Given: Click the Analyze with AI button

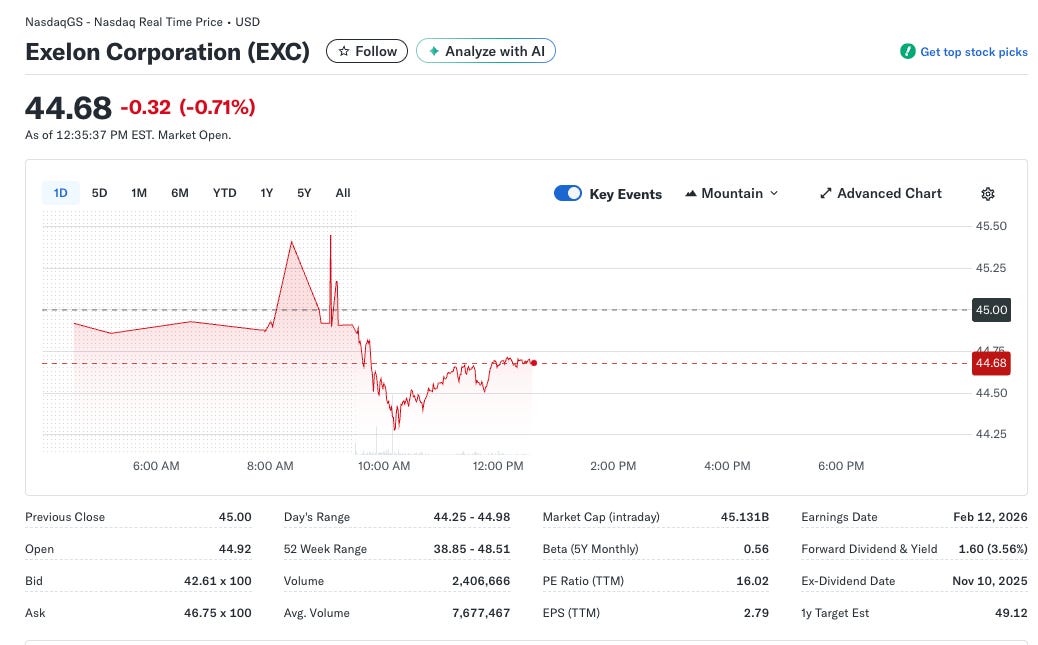Looking at the screenshot, I should point(486,51).
